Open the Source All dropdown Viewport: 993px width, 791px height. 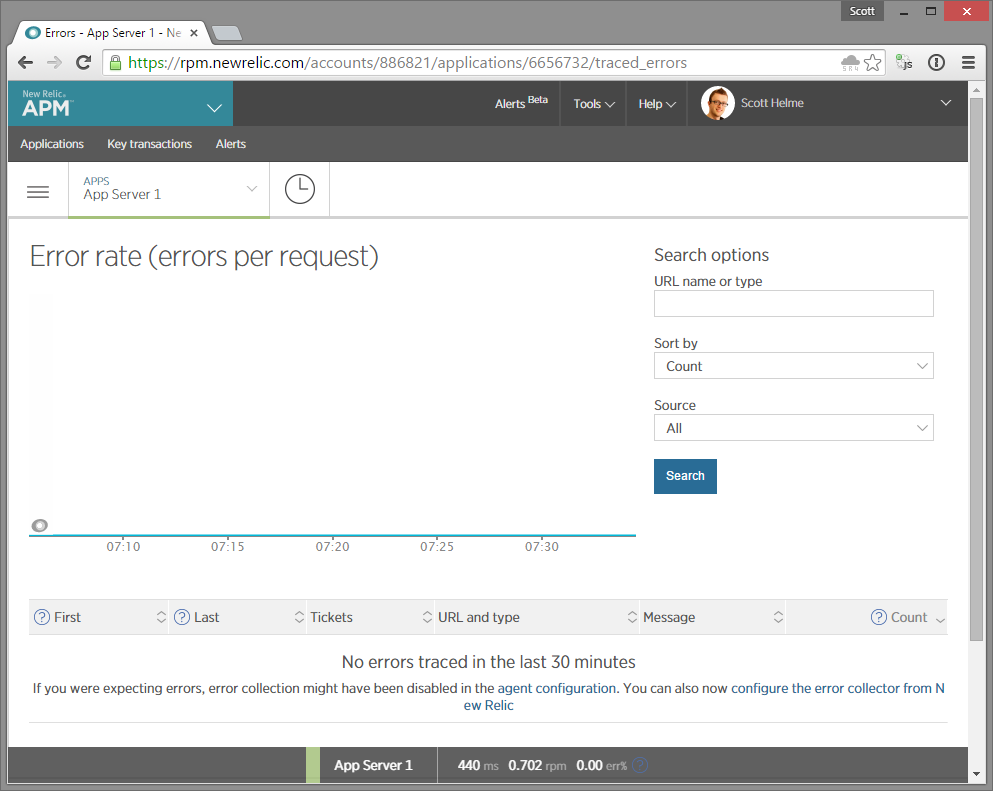[793, 427]
